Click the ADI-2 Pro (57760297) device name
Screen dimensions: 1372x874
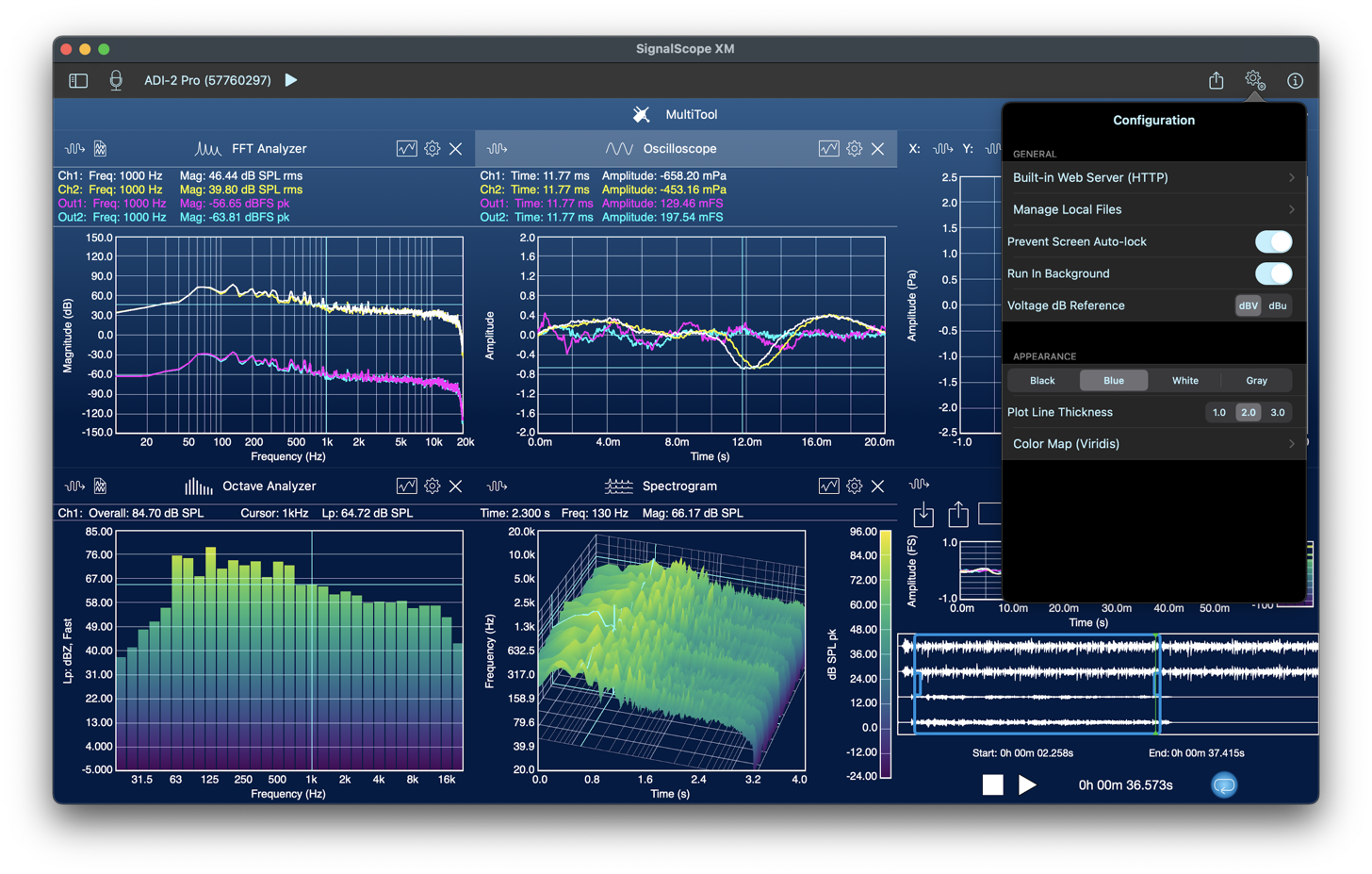click(207, 81)
